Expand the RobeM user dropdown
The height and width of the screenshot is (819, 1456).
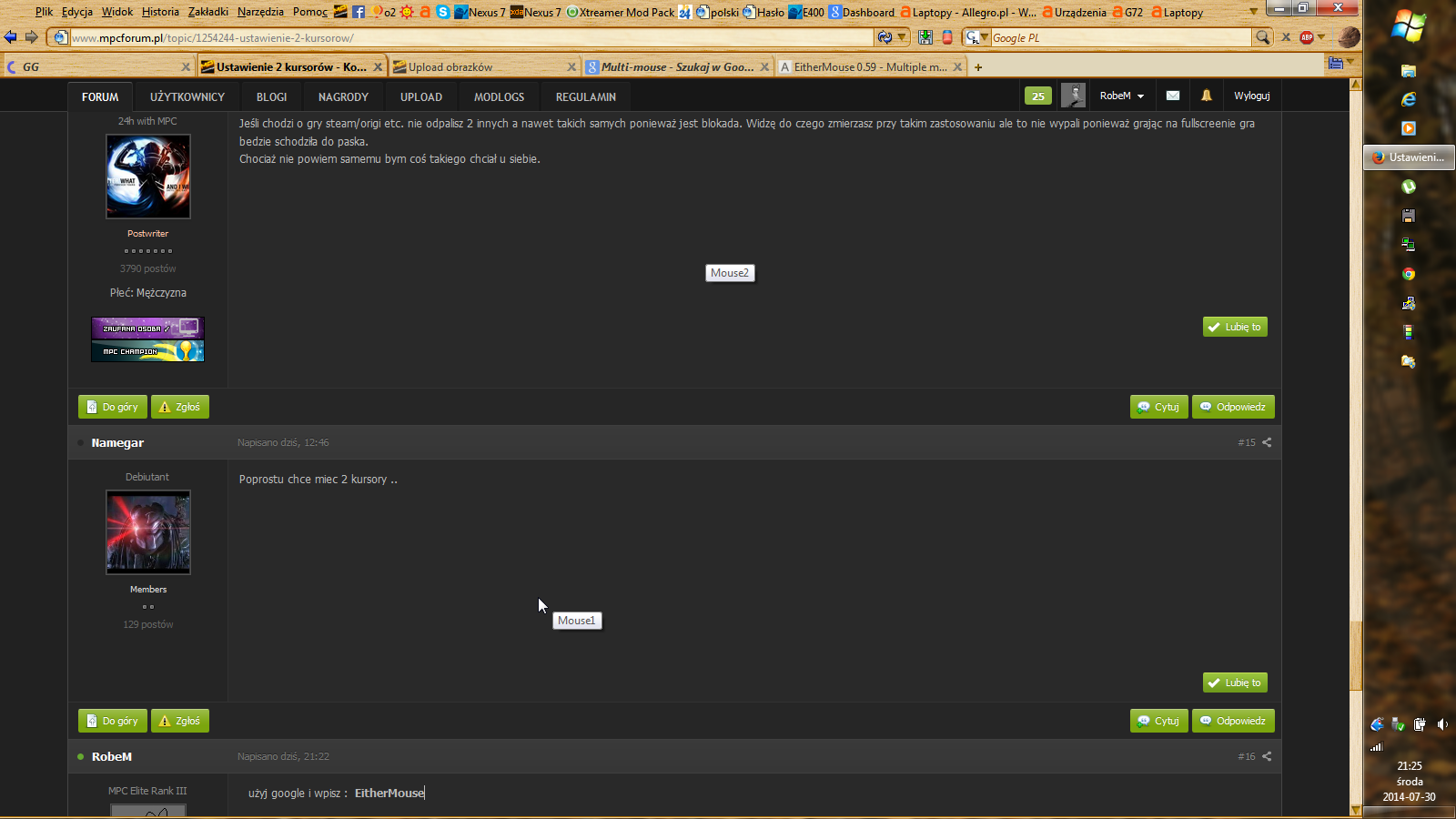[x=1121, y=96]
